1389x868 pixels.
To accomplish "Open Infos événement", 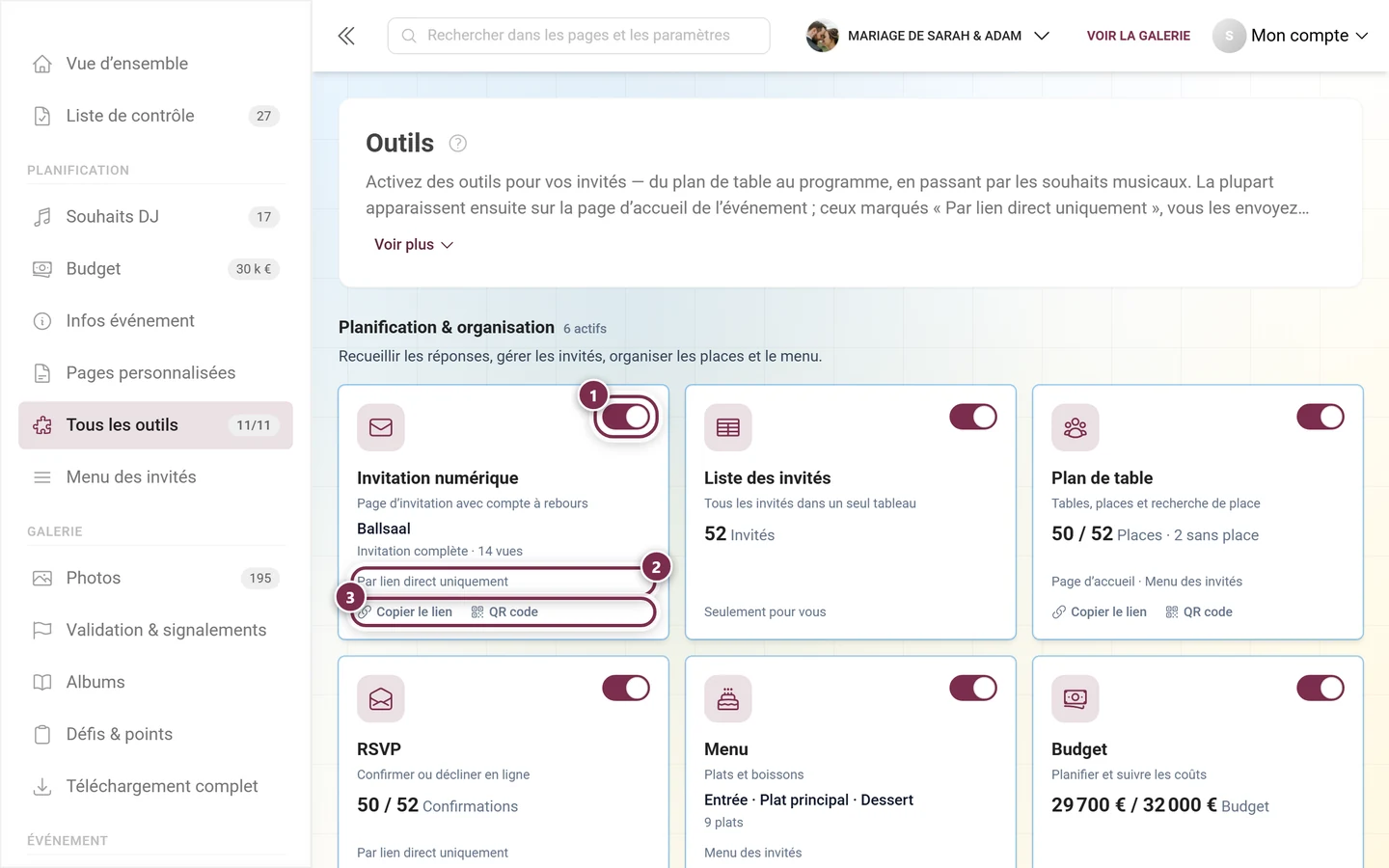I will 155,321.
